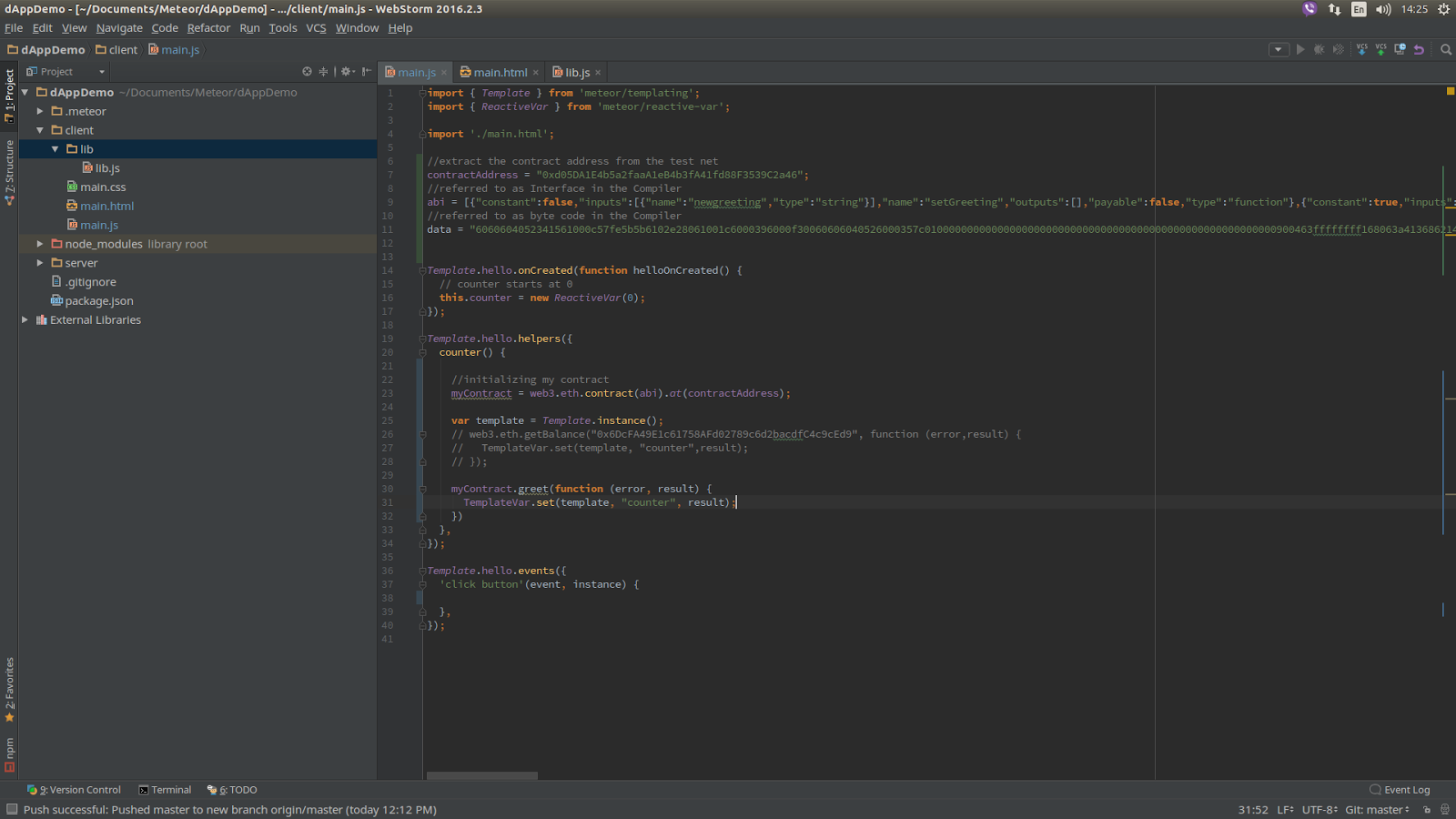Expand the node_modules folder
The width and height of the screenshot is (1456, 819).
click(x=40, y=244)
